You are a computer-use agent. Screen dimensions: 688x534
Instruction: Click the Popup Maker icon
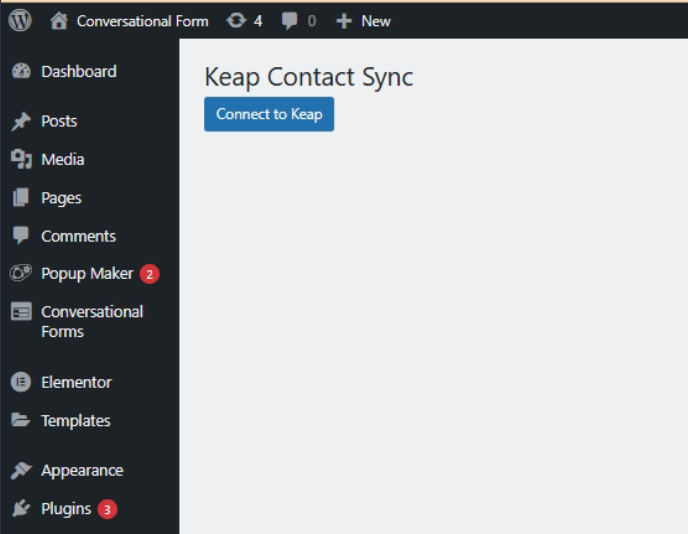(21, 274)
